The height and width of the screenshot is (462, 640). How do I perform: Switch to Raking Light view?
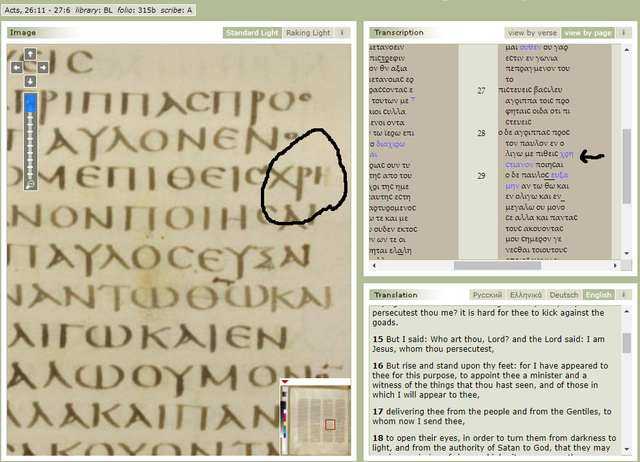(x=308, y=33)
